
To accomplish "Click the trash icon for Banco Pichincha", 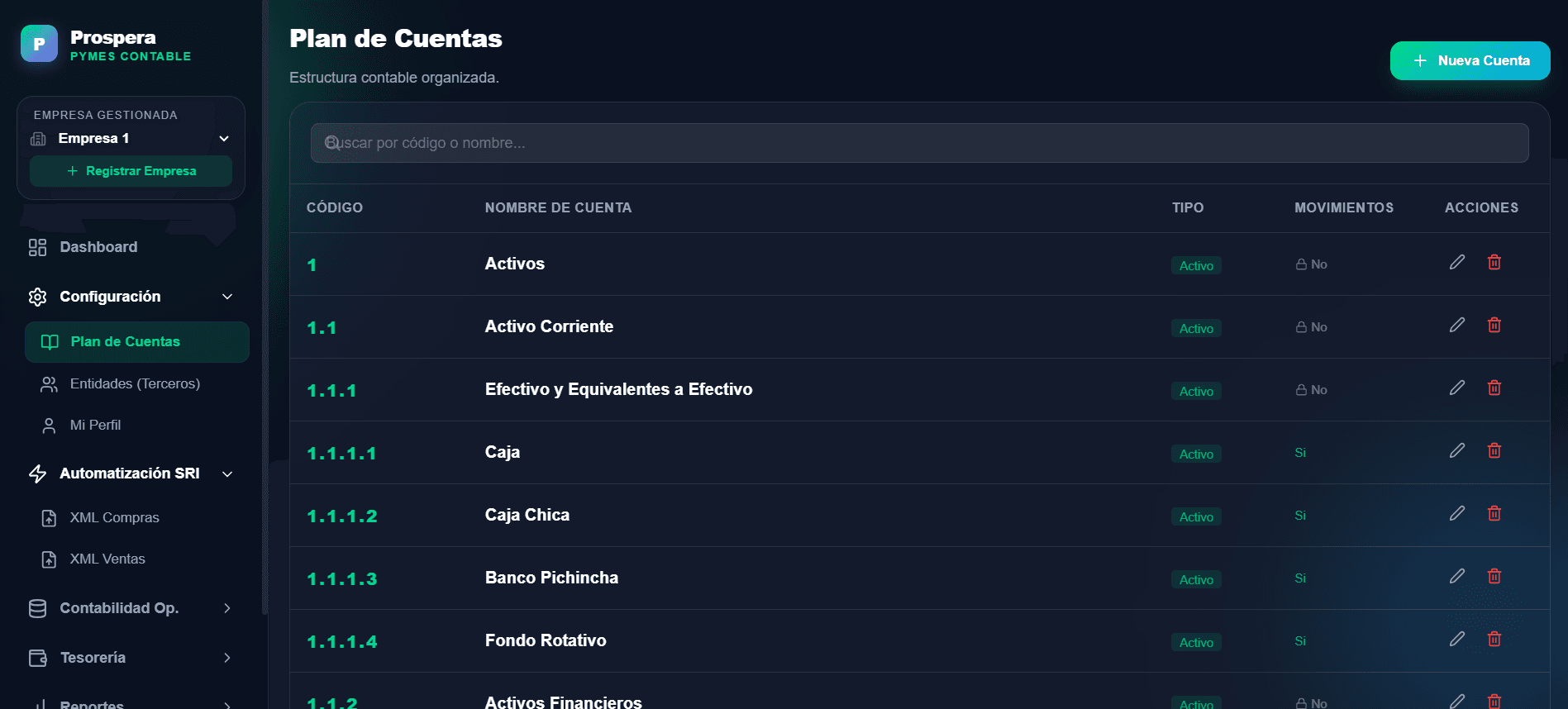I will click(1494, 576).
